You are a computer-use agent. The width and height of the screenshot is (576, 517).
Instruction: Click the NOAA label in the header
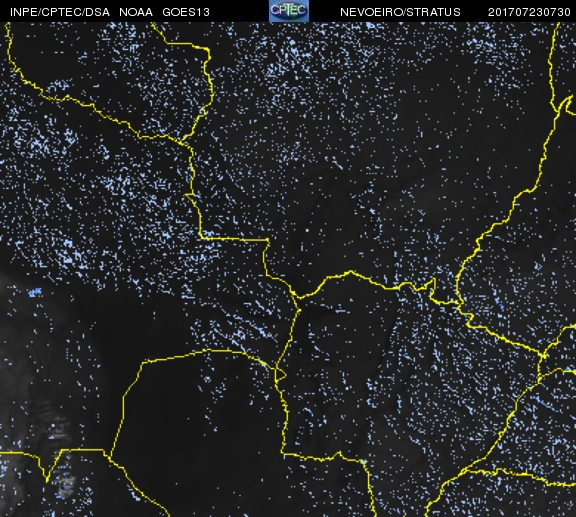(136, 12)
